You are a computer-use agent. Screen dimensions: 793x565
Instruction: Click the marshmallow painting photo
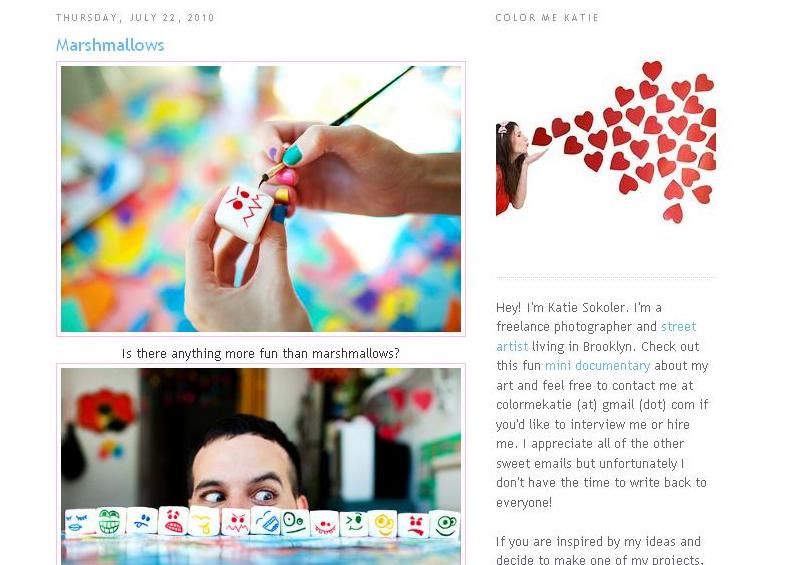coord(261,199)
